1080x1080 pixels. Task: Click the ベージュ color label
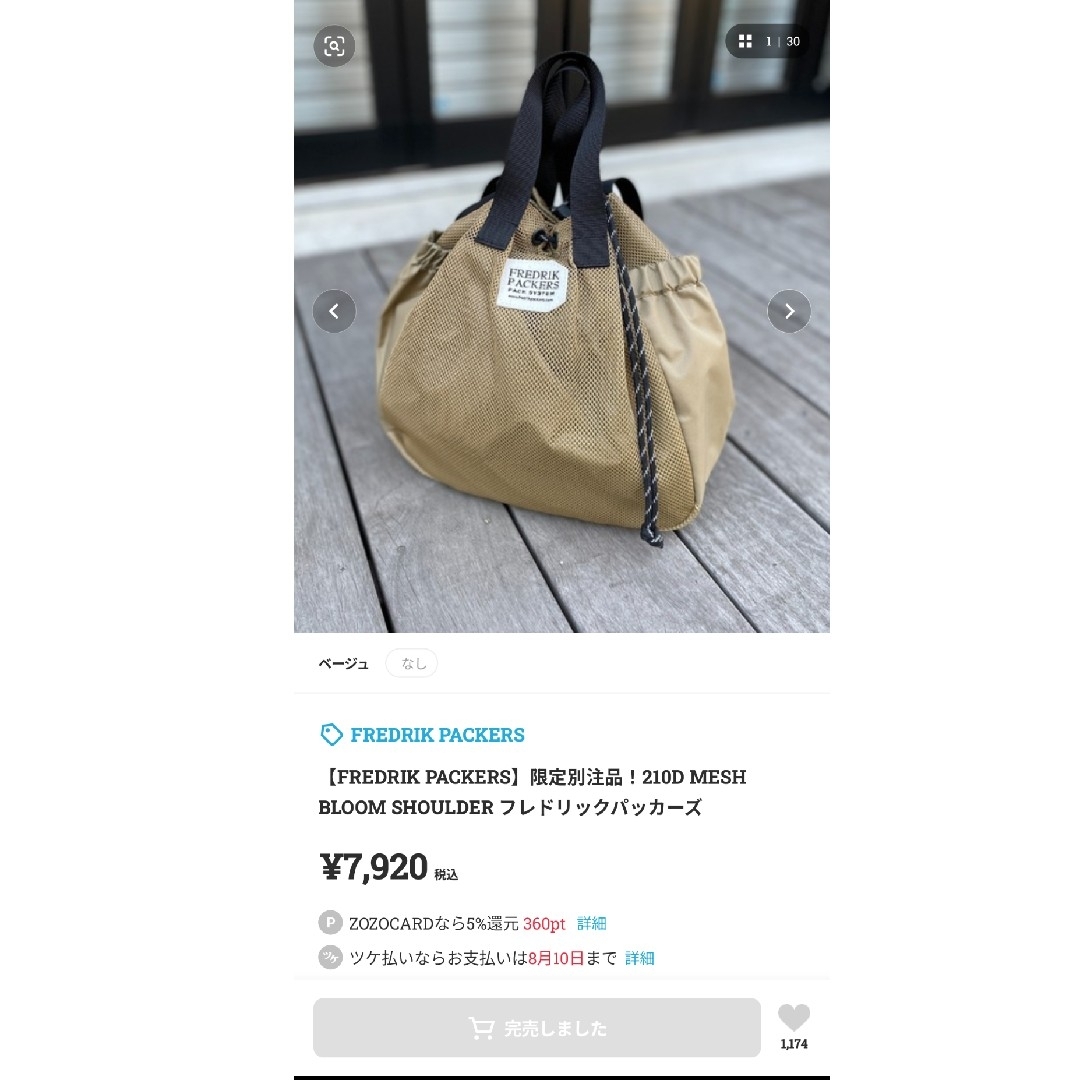[343, 663]
